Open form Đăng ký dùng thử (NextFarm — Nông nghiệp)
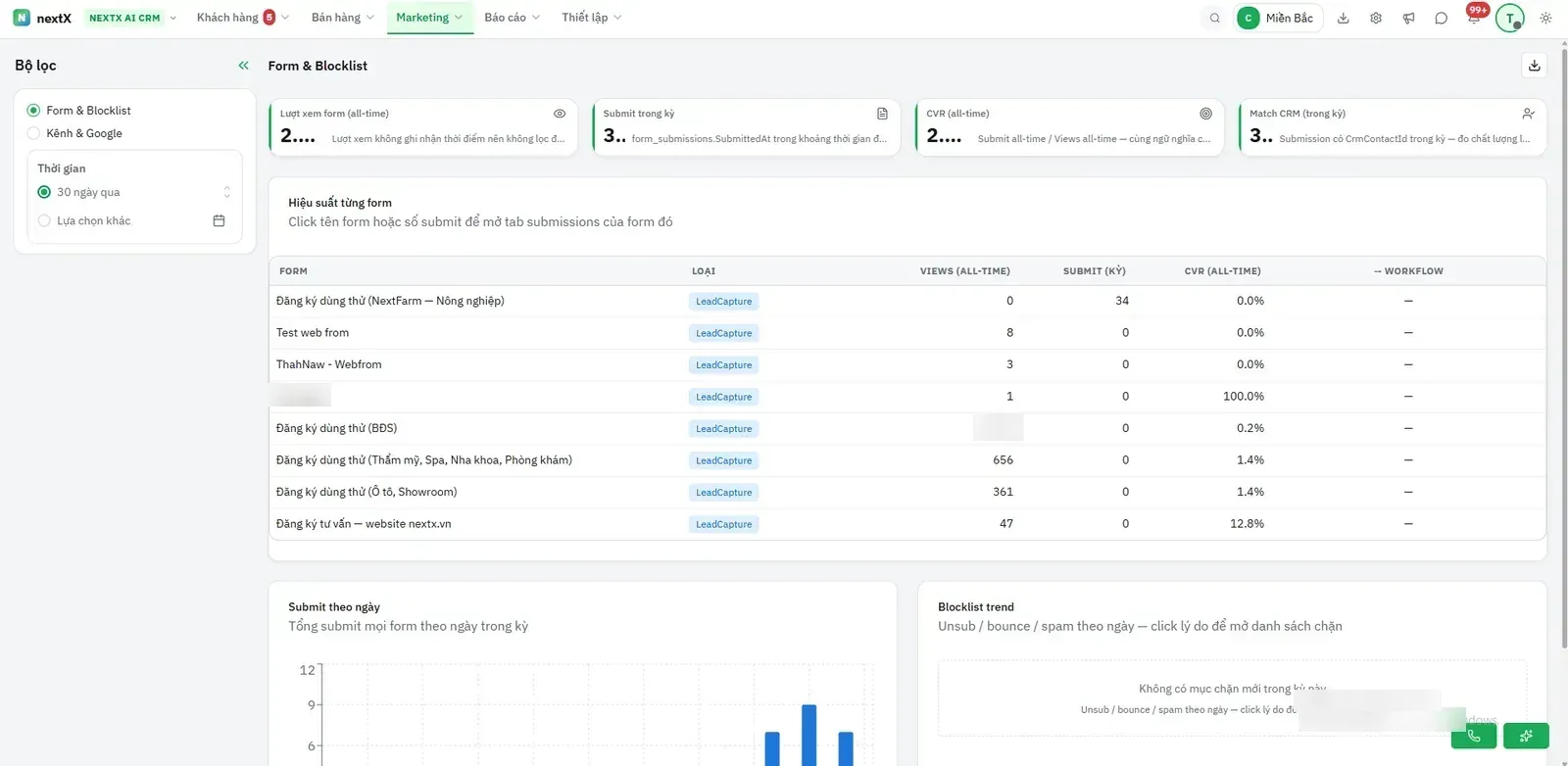Viewport: 1568px width, 766px height. (390, 301)
